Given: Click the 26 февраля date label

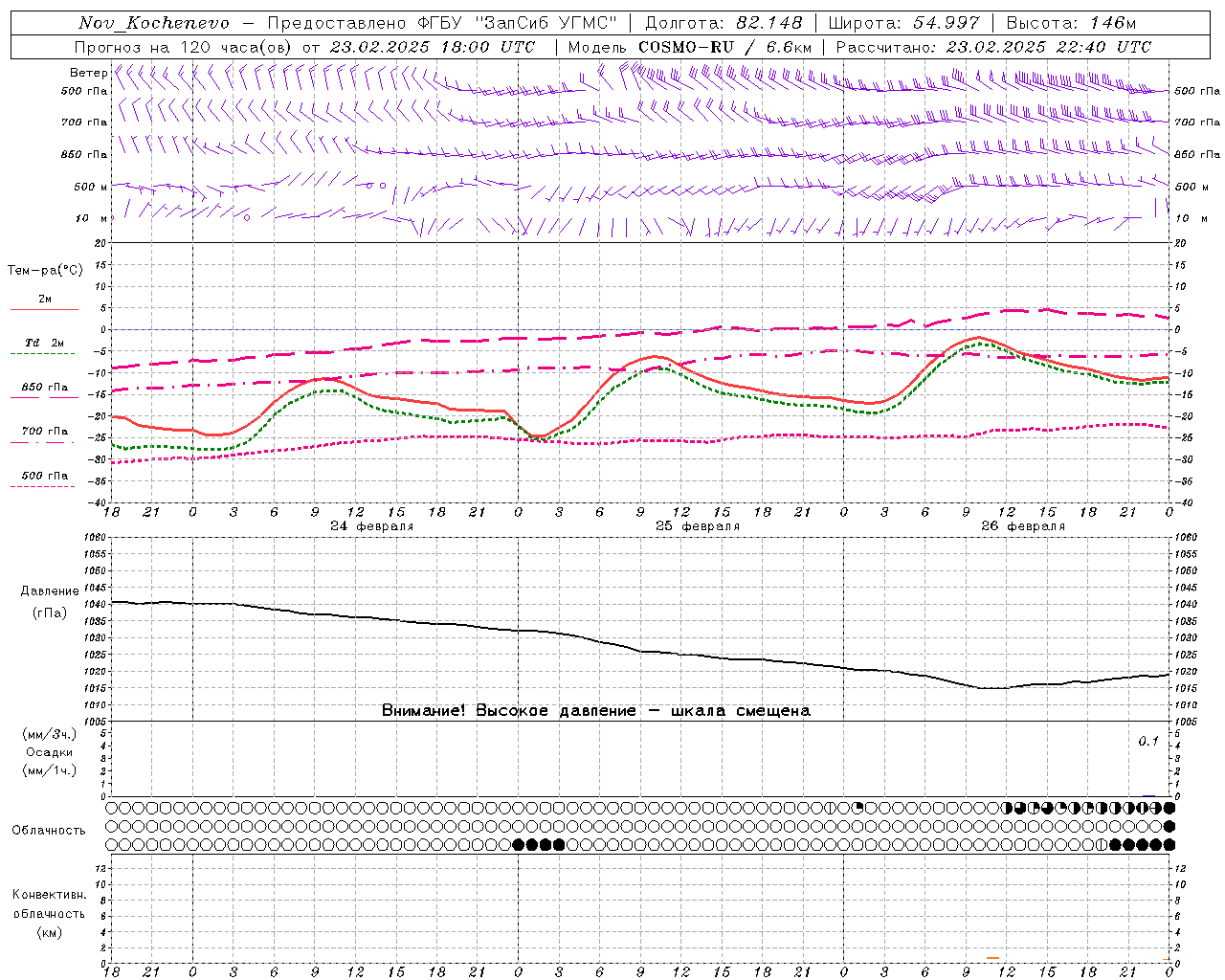Looking at the screenshot, I should point(1023,526).
